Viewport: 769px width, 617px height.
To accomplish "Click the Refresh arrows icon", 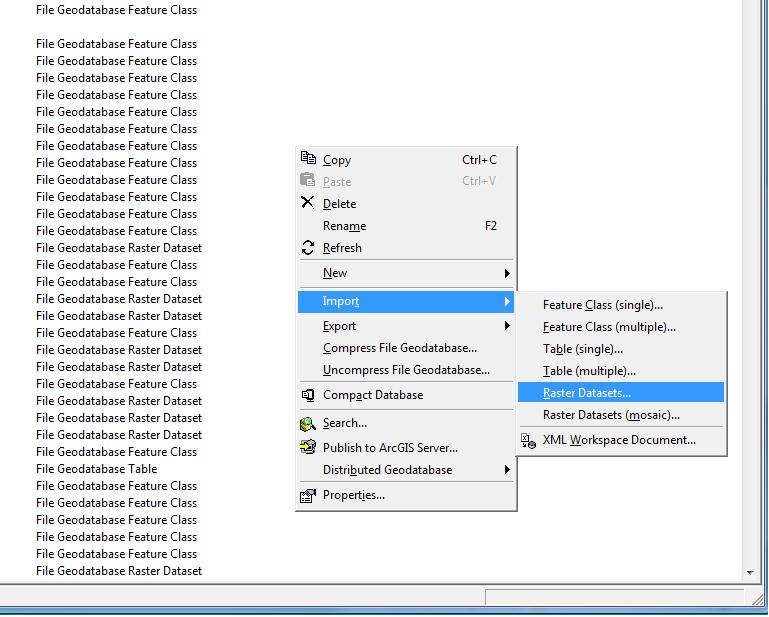I will [x=308, y=248].
